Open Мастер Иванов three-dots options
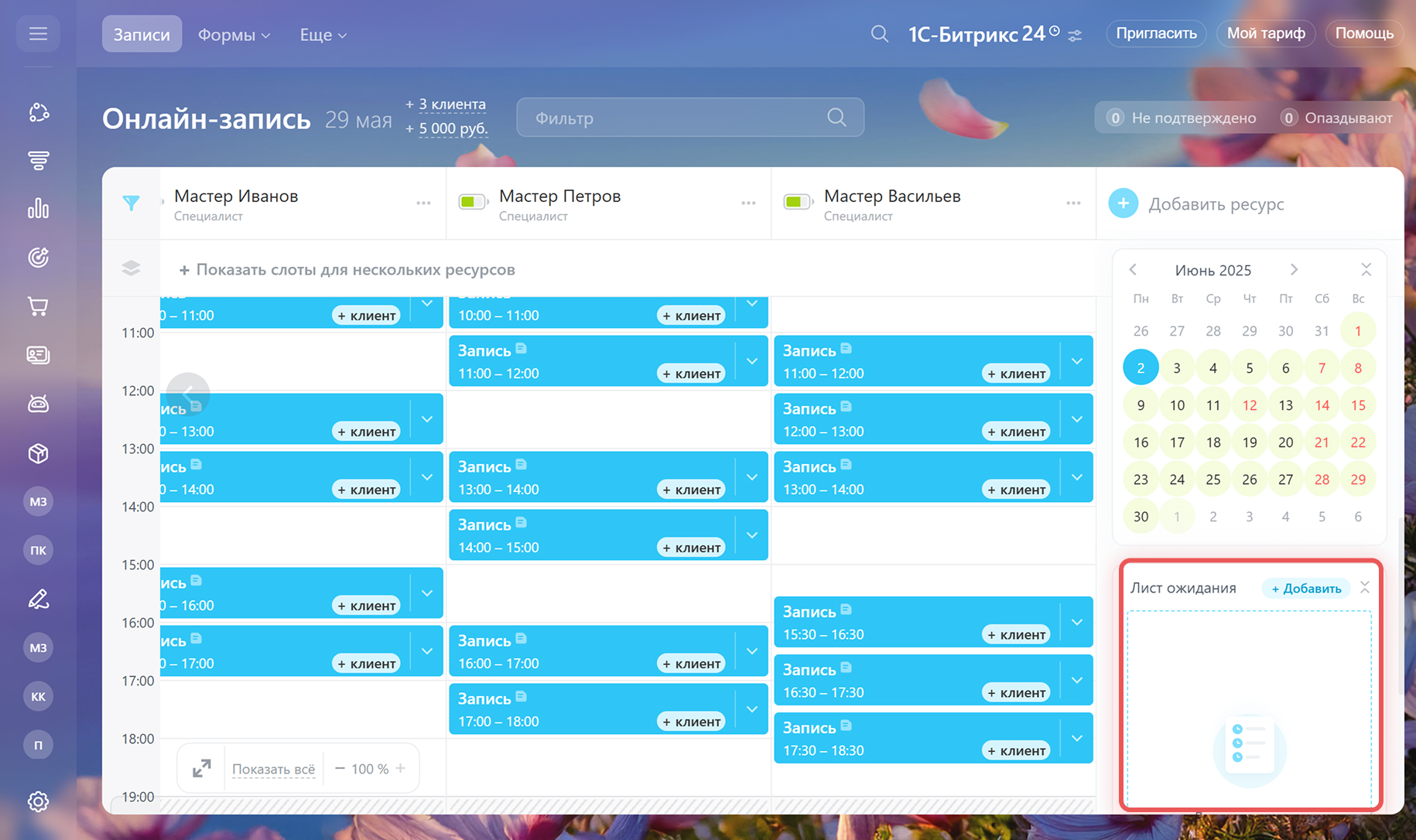The image size is (1416, 840). pyautogui.click(x=423, y=203)
